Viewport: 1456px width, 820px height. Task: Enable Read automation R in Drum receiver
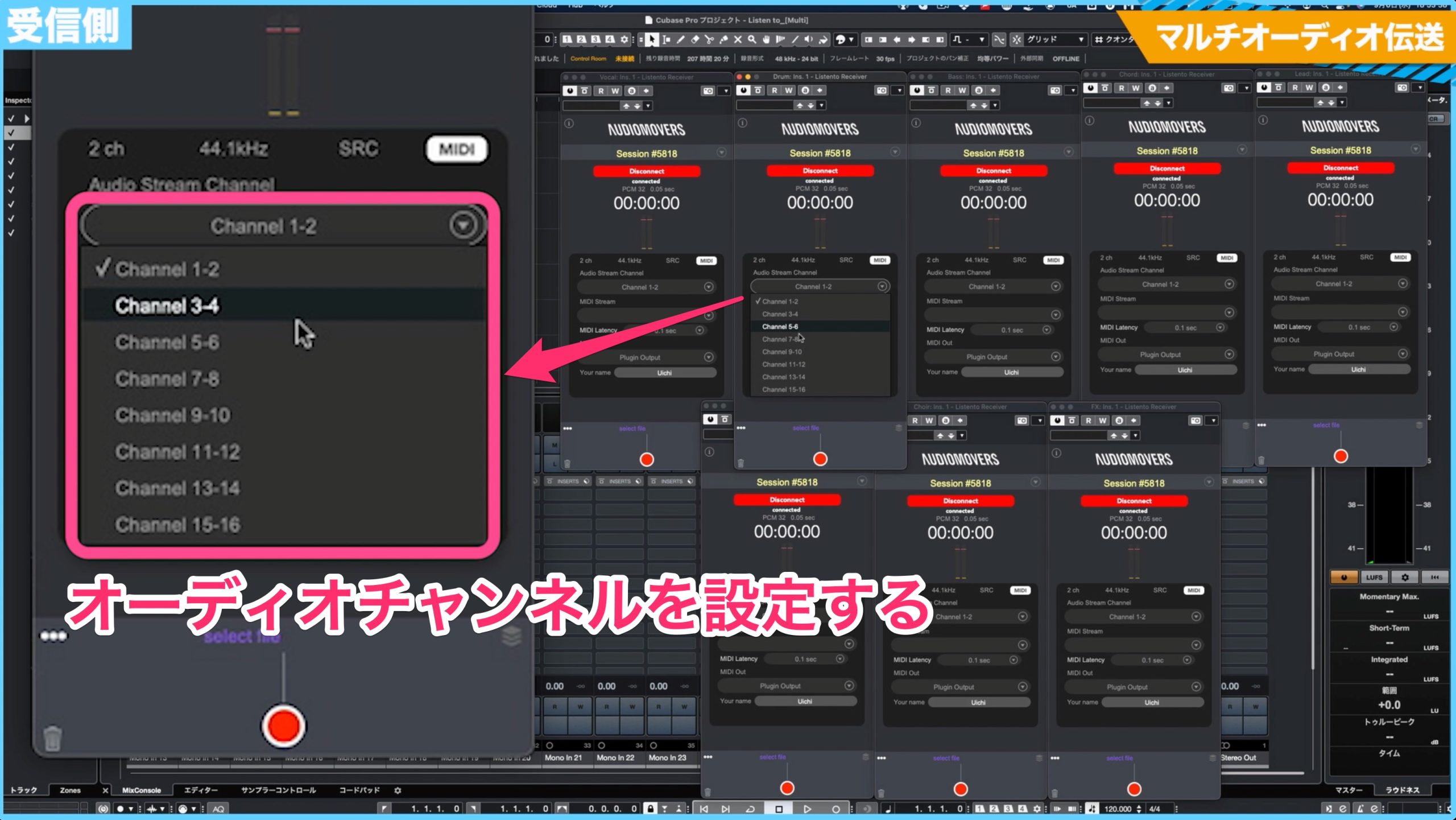(774, 90)
